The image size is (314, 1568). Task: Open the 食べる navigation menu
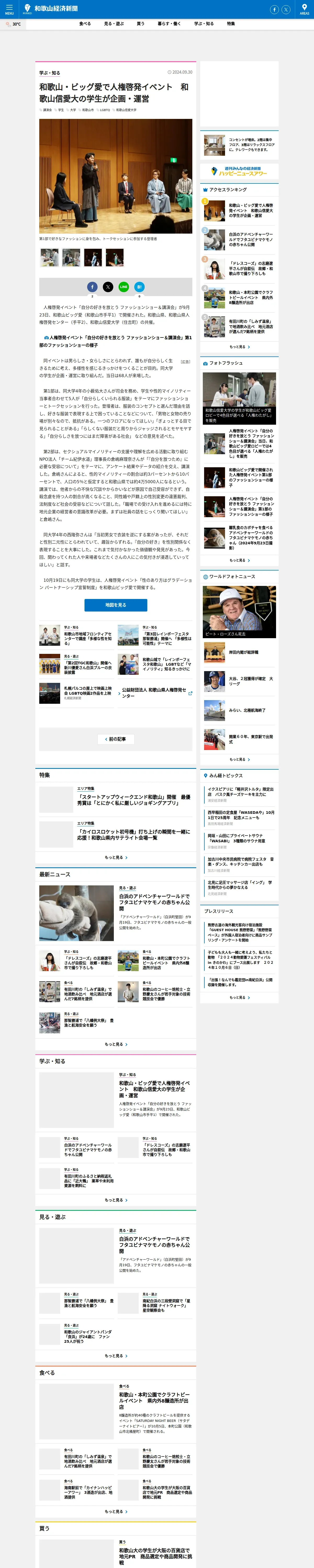(x=85, y=24)
